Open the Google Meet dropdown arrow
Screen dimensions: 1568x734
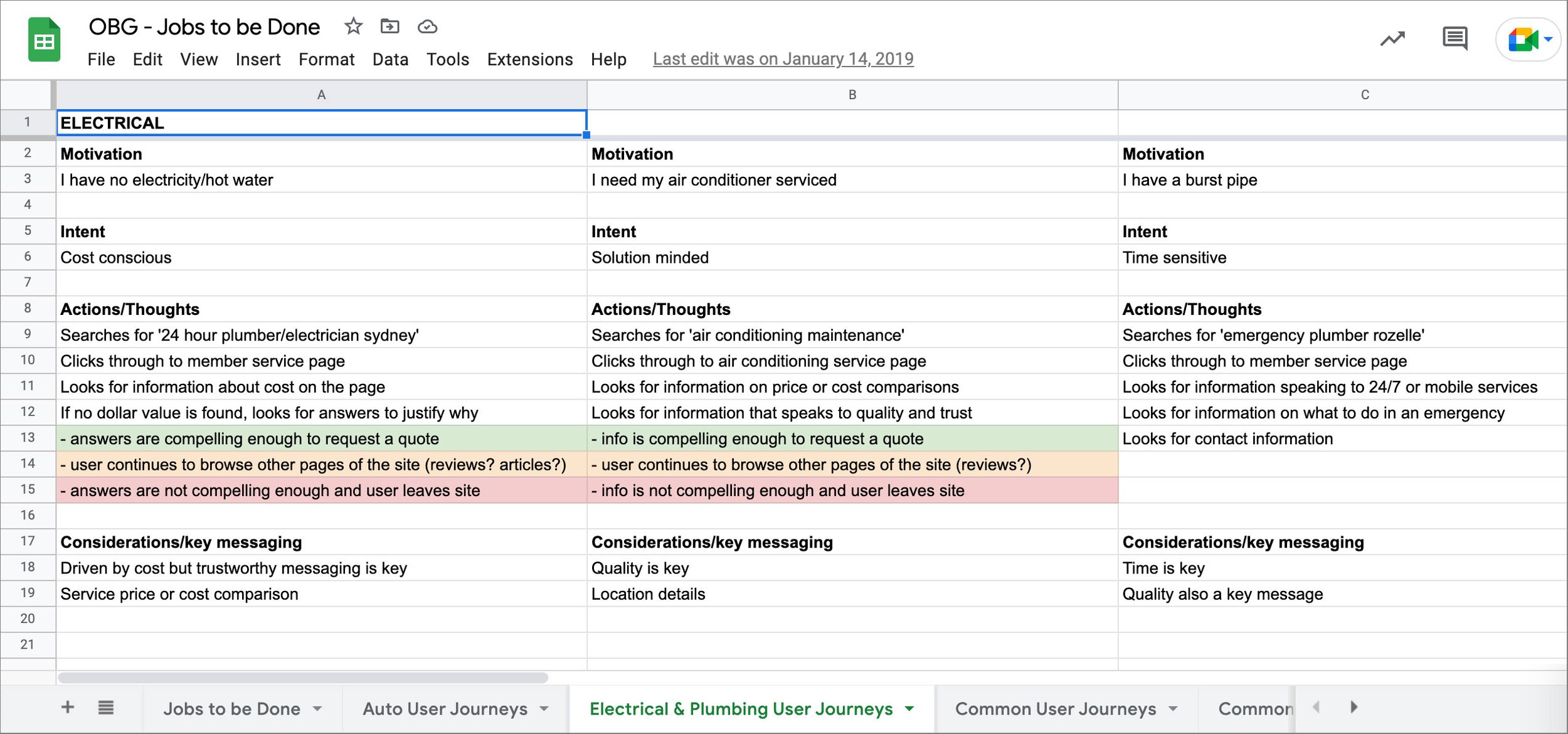click(x=1548, y=40)
